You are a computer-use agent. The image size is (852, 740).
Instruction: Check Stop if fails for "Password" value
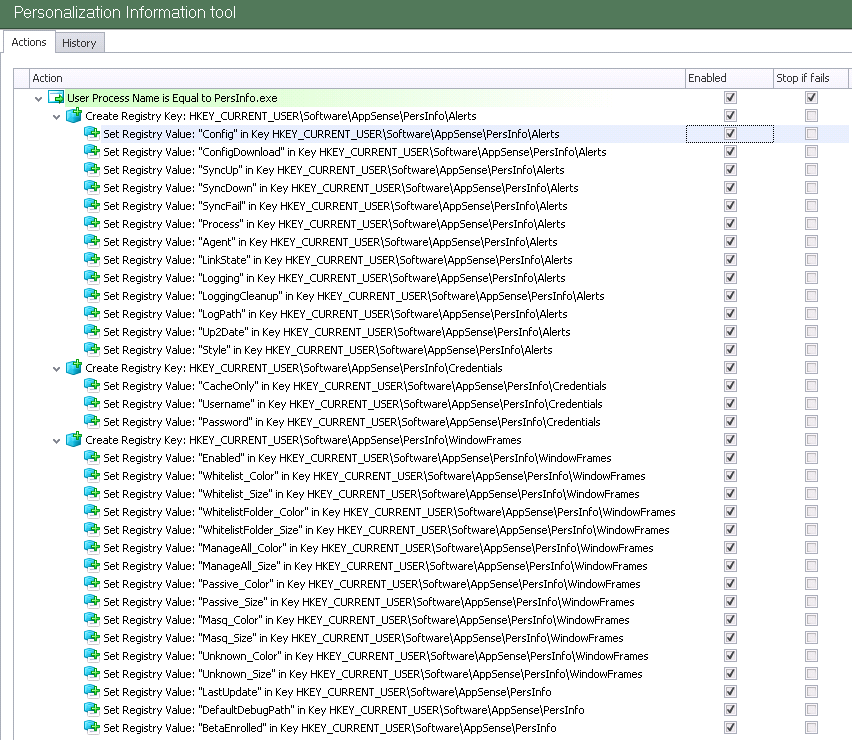811,422
